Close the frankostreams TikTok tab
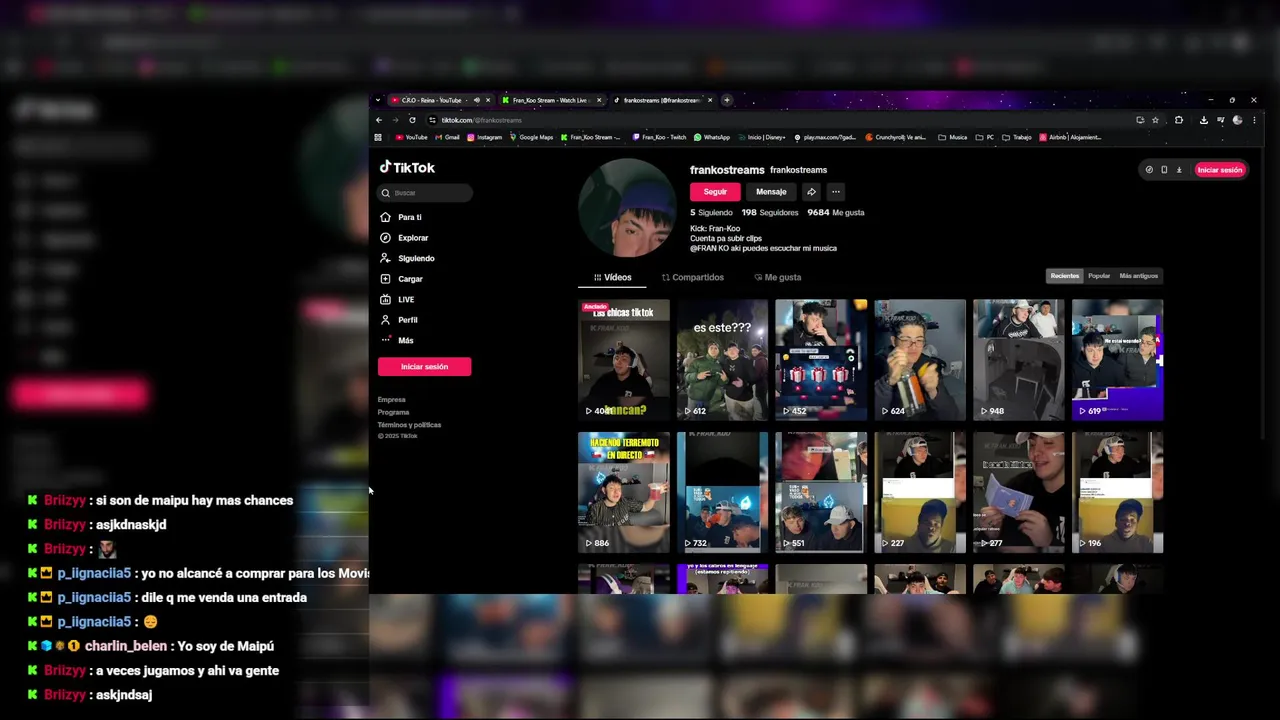Viewport: 1280px width, 720px height. tap(710, 100)
